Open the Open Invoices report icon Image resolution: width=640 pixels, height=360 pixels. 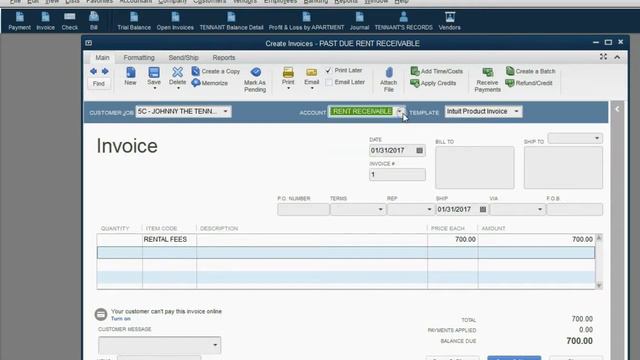click(x=175, y=21)
